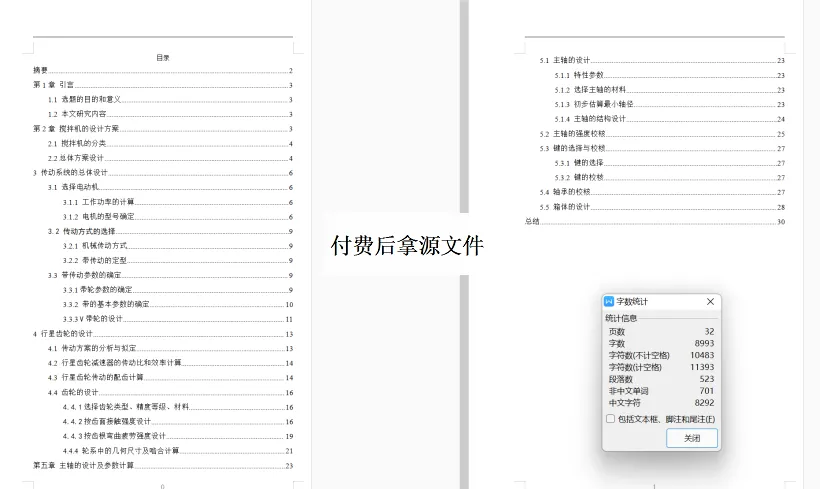Open entry 4.4.3 按齿根弯曲疲劳强度设计
Image resolution: width=820 pixels, height=489 pixels.
(x=178, y=436)
